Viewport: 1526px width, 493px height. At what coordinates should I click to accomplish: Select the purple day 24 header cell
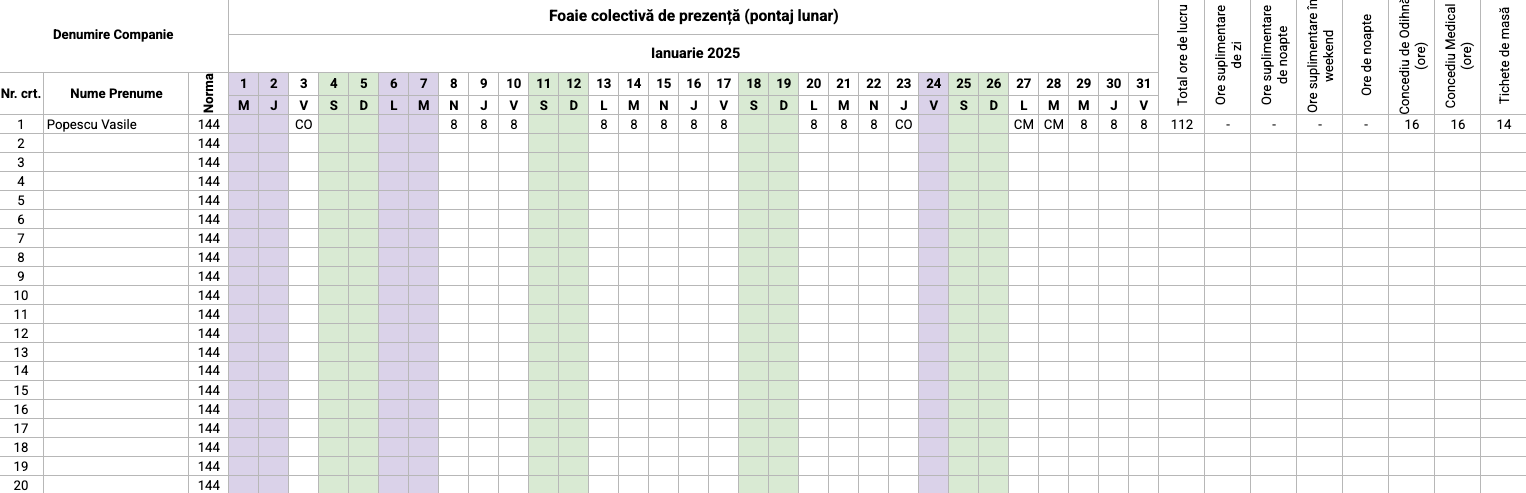click(x=933, y=84)
